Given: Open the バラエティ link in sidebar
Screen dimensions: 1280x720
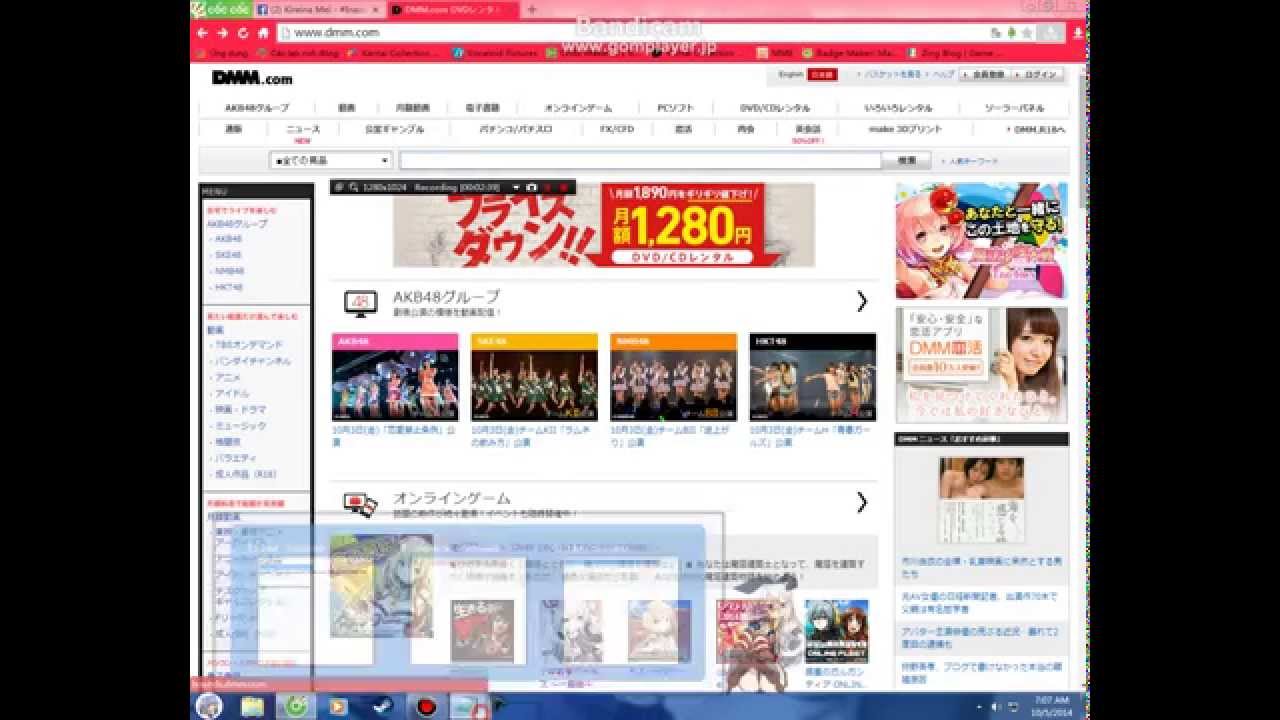Looking at the screenshot, I should [x=234, y=457].
